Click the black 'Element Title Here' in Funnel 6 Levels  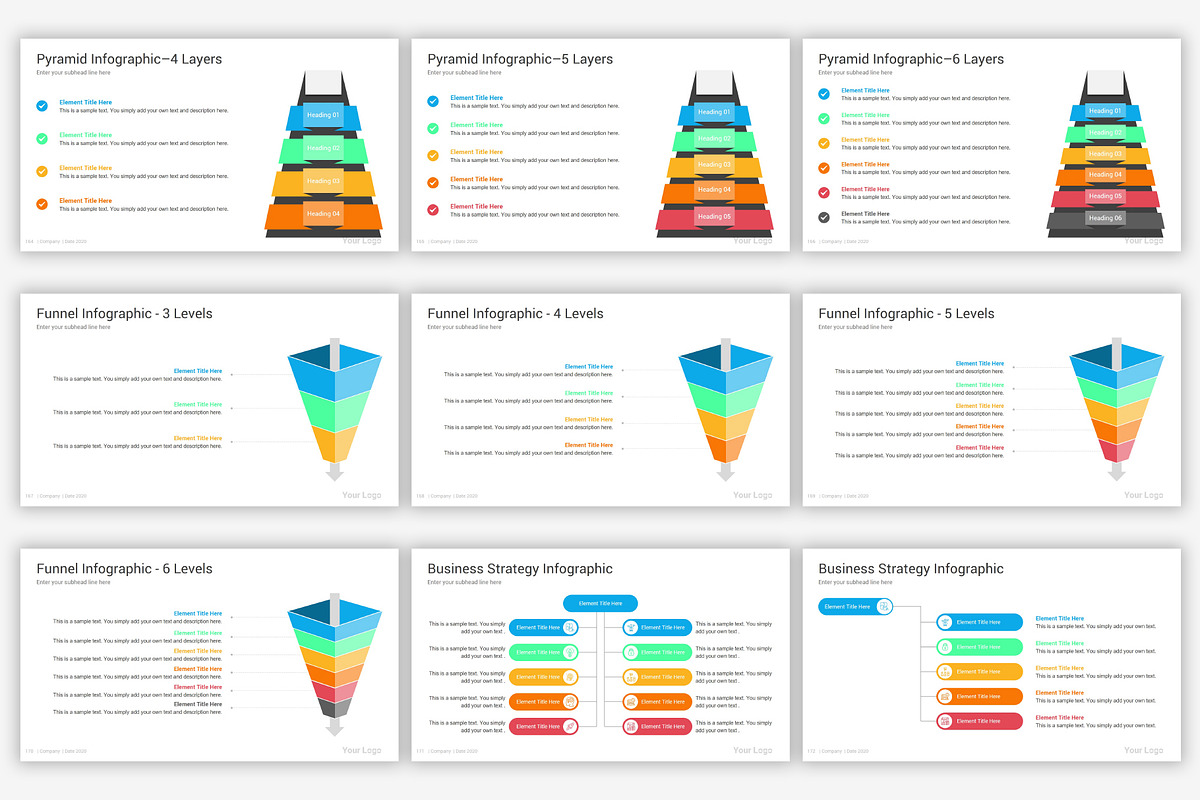click(198, 704)
